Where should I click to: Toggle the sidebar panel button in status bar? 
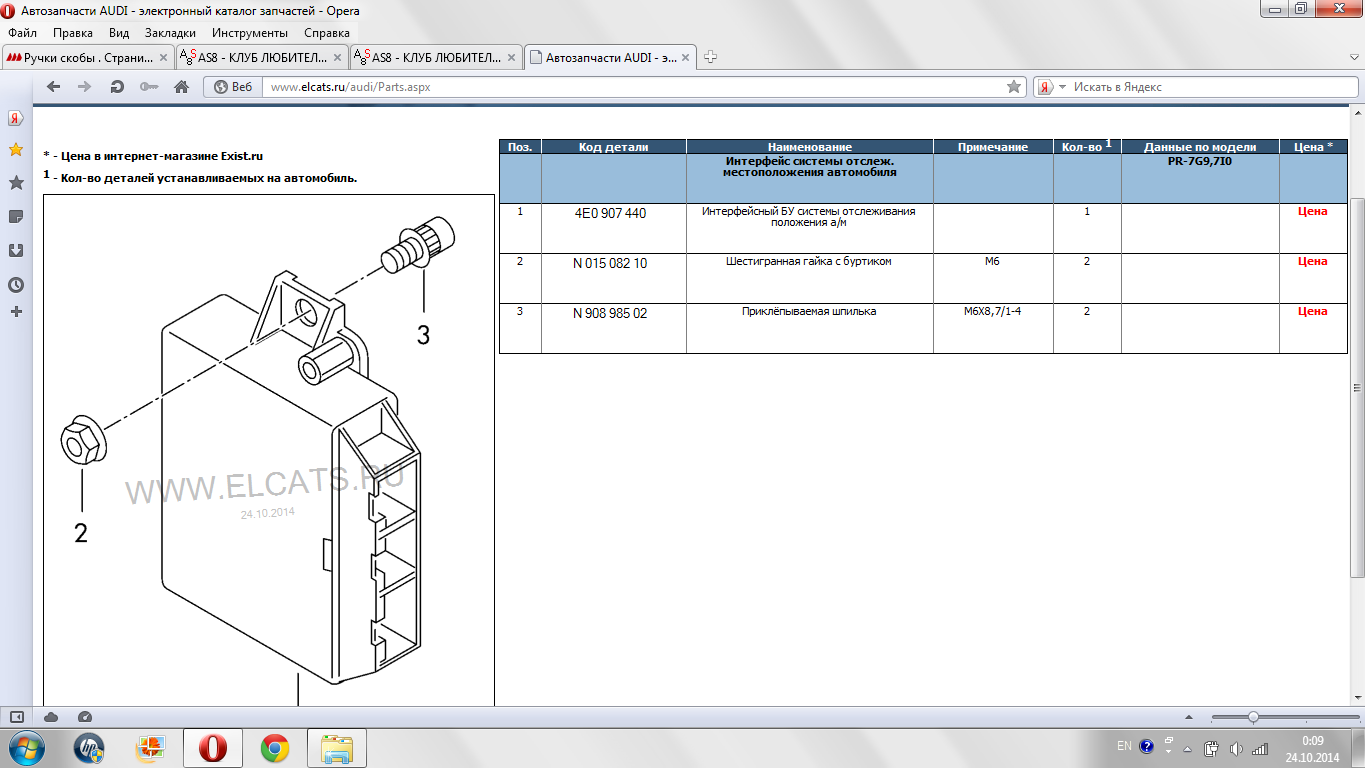click(x=16, y=717)
